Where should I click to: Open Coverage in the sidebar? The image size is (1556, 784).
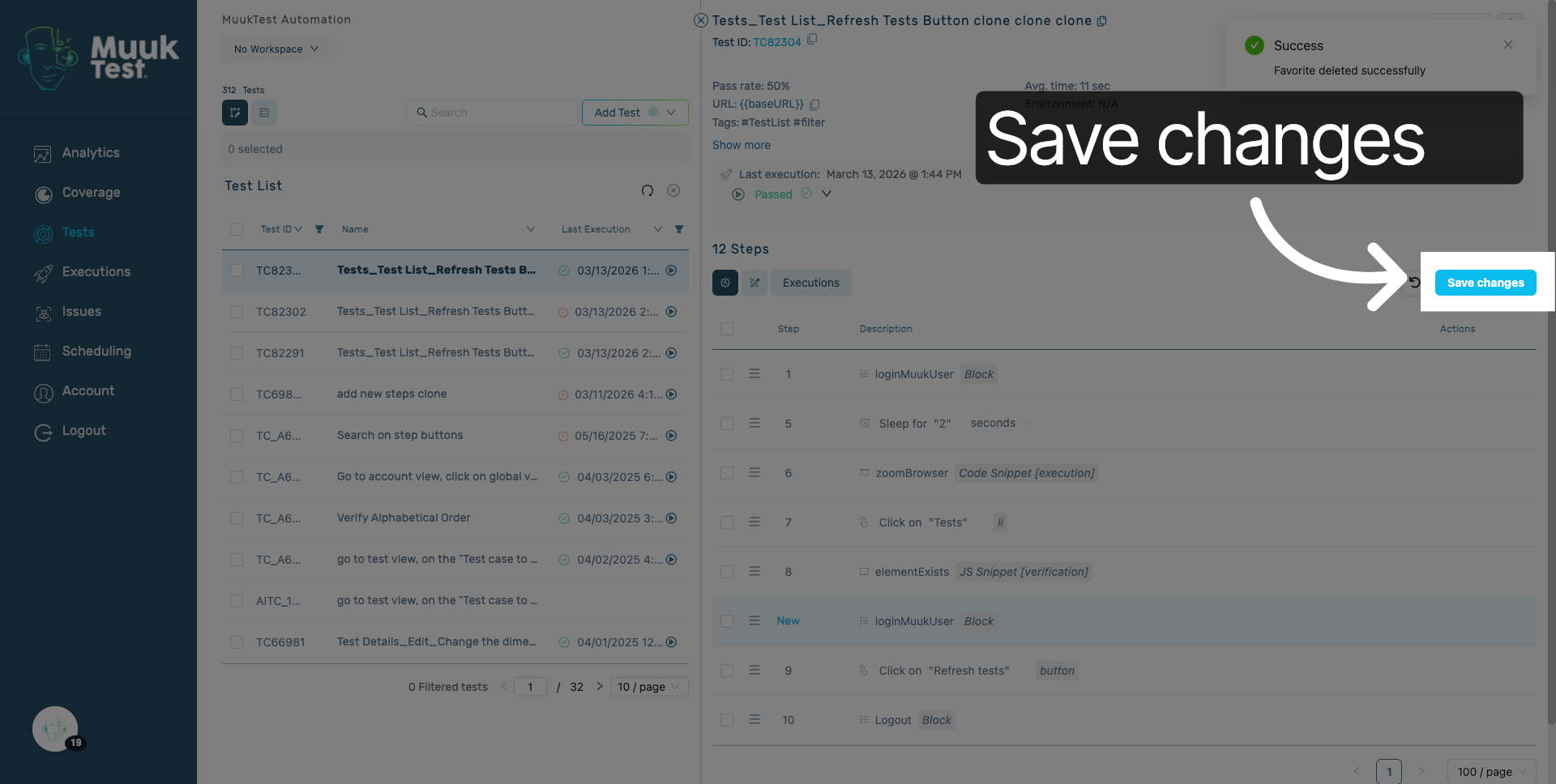click(91, 193)
